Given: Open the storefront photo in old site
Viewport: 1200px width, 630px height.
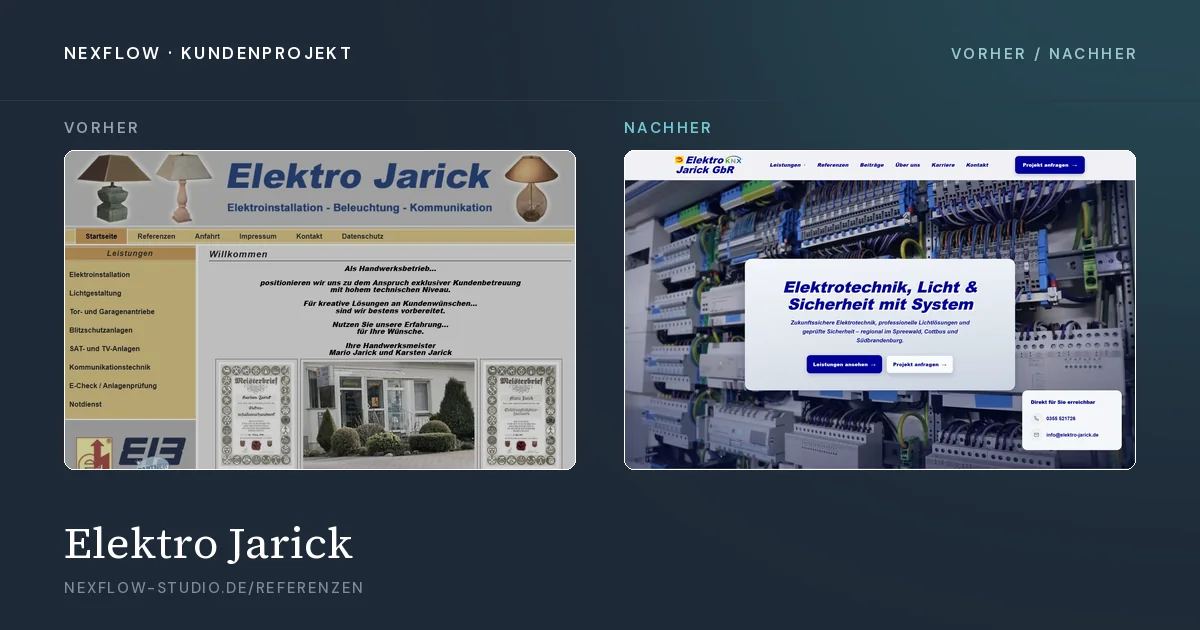Looking at the screenshot, I should click(x=389, y=414).
